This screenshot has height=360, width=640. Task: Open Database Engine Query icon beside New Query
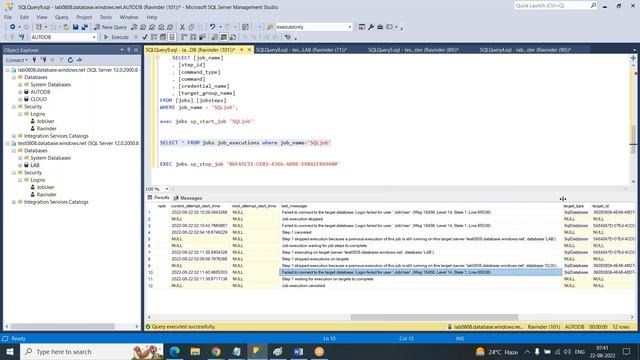pos(134,27)
